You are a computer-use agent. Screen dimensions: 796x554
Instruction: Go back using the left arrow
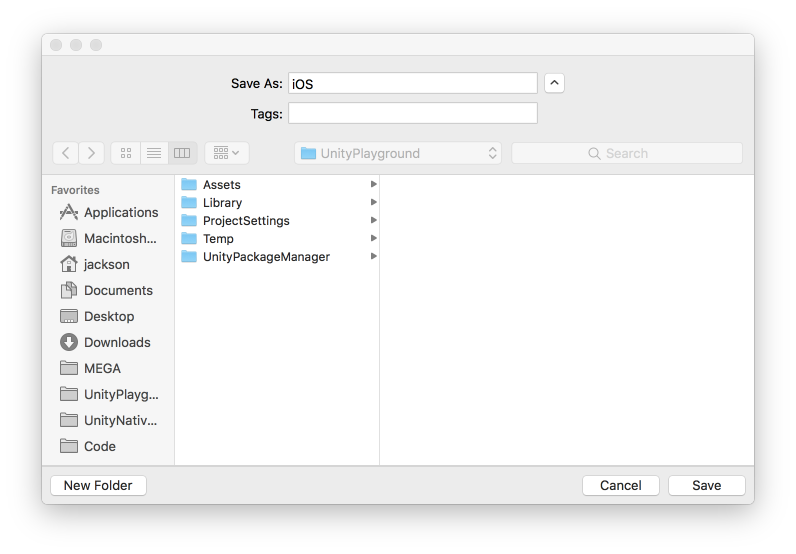click(65, 153)
